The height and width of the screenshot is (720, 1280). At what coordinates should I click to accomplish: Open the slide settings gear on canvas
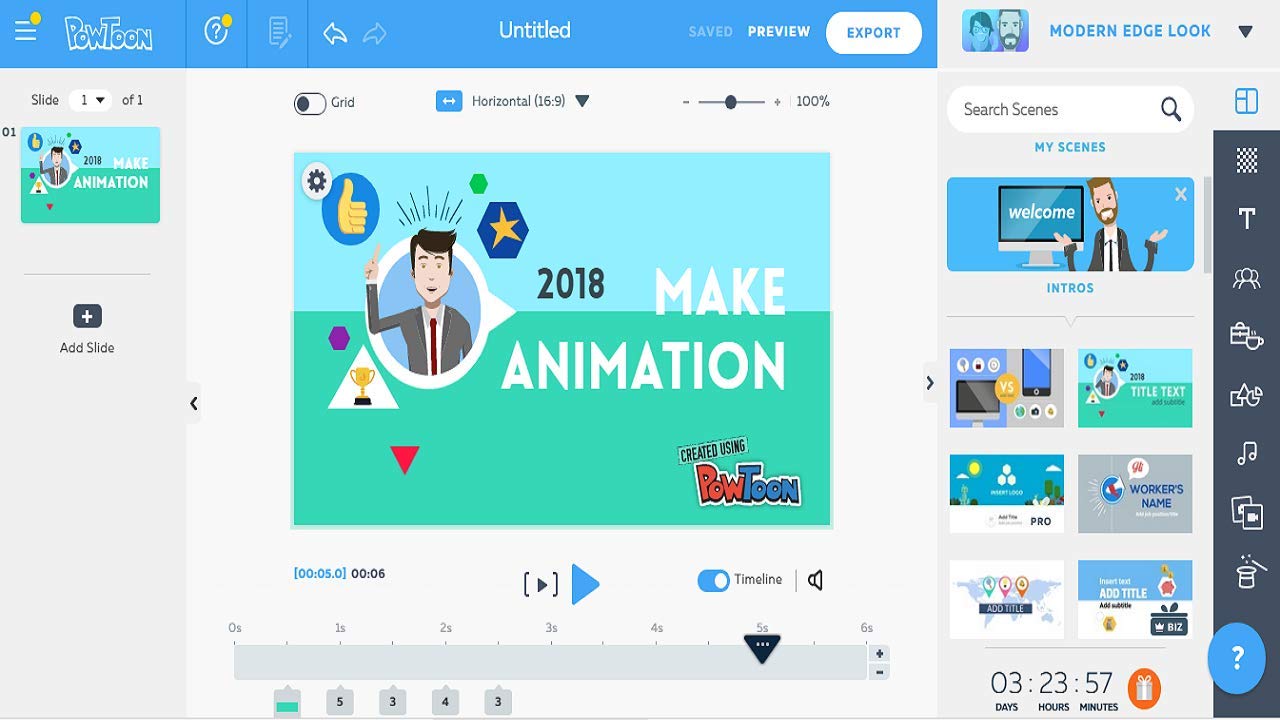(317, 182)
